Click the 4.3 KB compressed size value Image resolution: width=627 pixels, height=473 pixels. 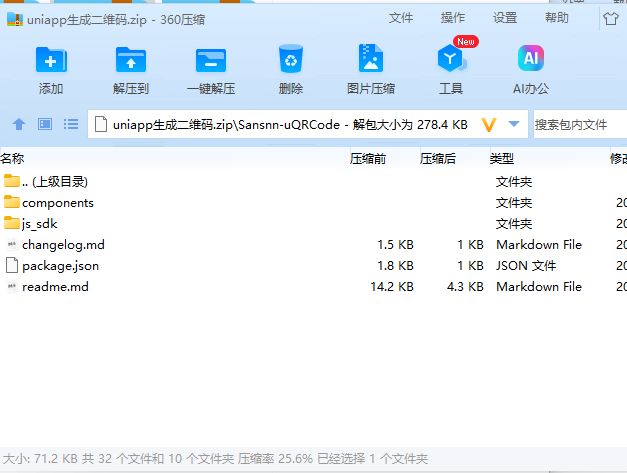point(465,287)
